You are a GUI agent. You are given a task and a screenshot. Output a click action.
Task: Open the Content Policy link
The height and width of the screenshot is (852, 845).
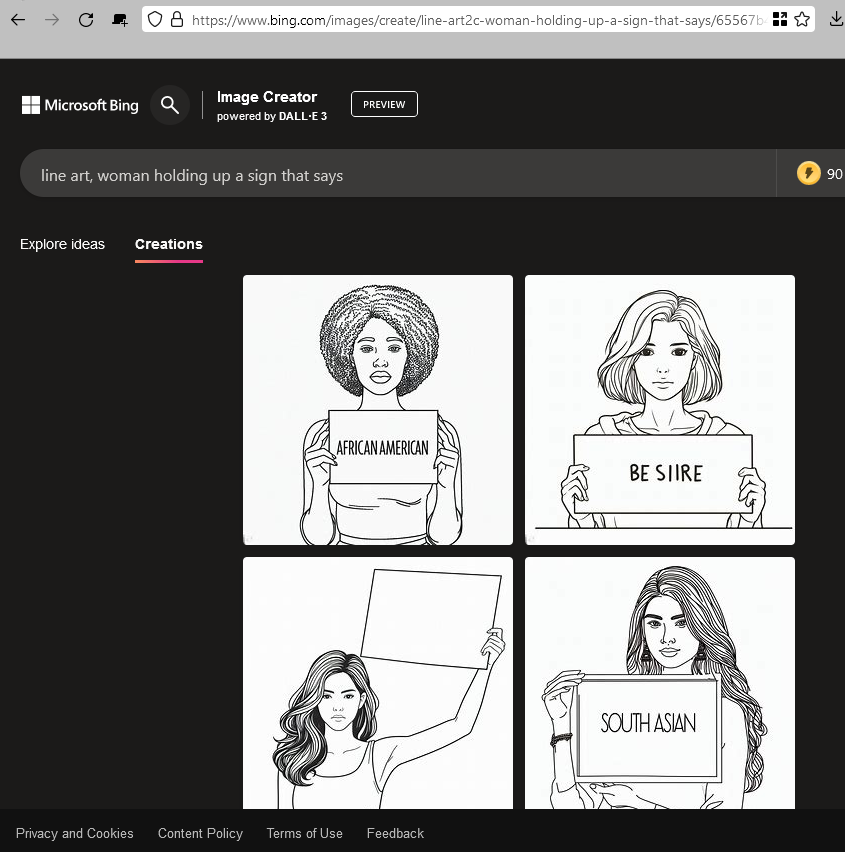click(x=201, y=833)
